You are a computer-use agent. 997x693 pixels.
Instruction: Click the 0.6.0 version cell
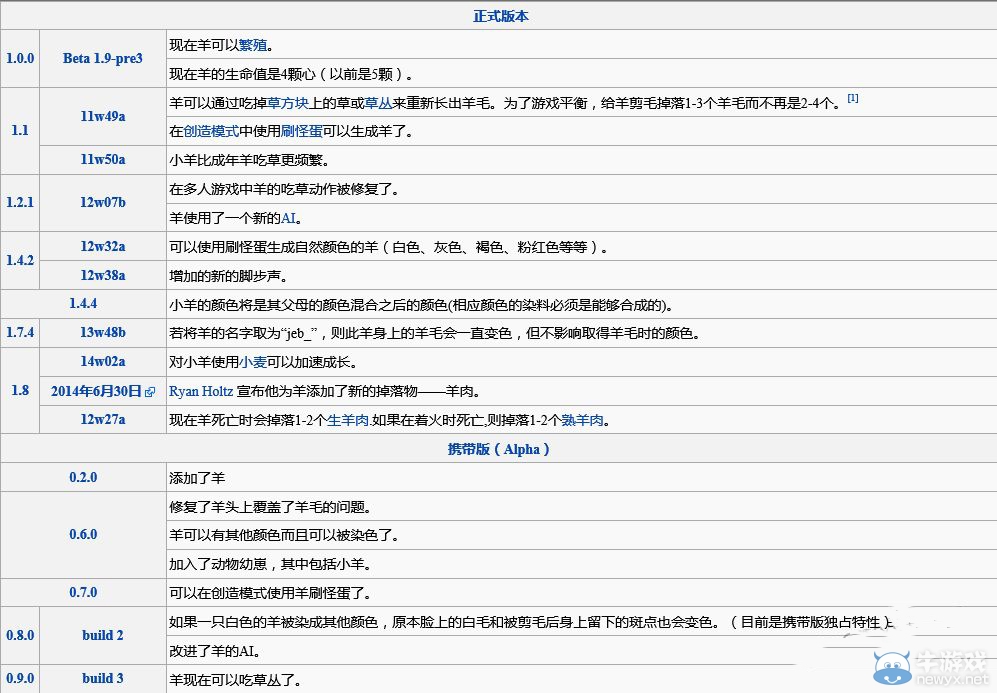click(x=83, y=535)
